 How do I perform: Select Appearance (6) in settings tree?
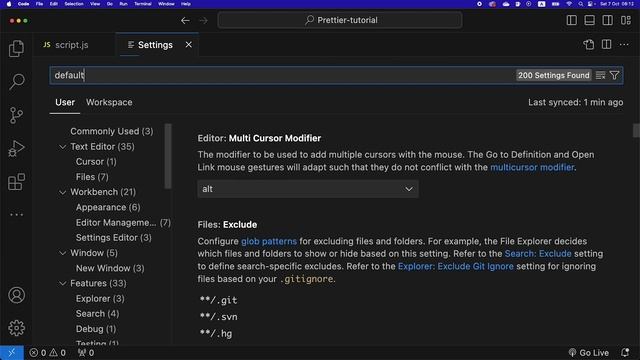108,207
